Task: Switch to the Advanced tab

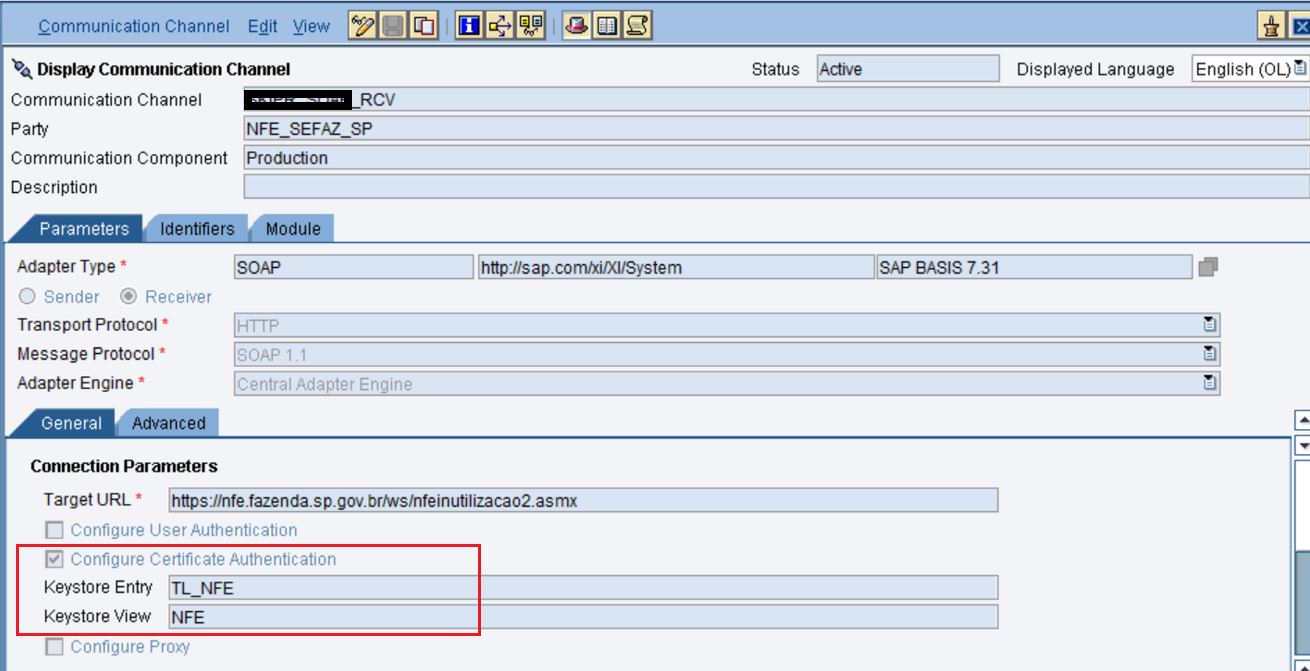Action: pos(168,423)
